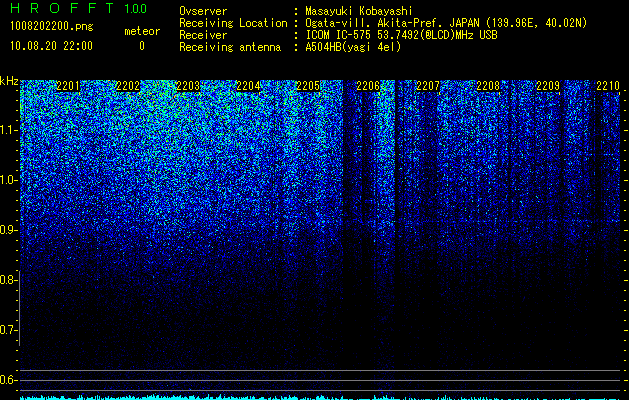Click the version number 1.0.0
The width and height of the screenshot is (629, 400).
click(136, 8)
